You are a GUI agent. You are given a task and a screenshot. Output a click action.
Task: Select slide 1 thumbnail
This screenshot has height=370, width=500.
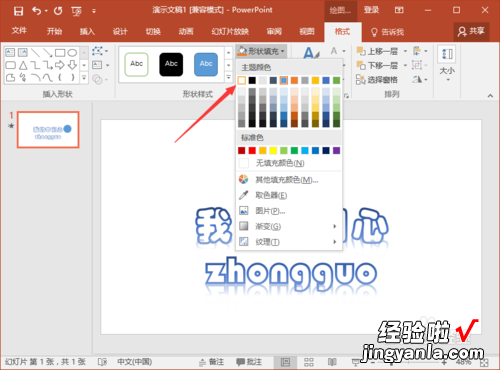(x=48, y=130)
